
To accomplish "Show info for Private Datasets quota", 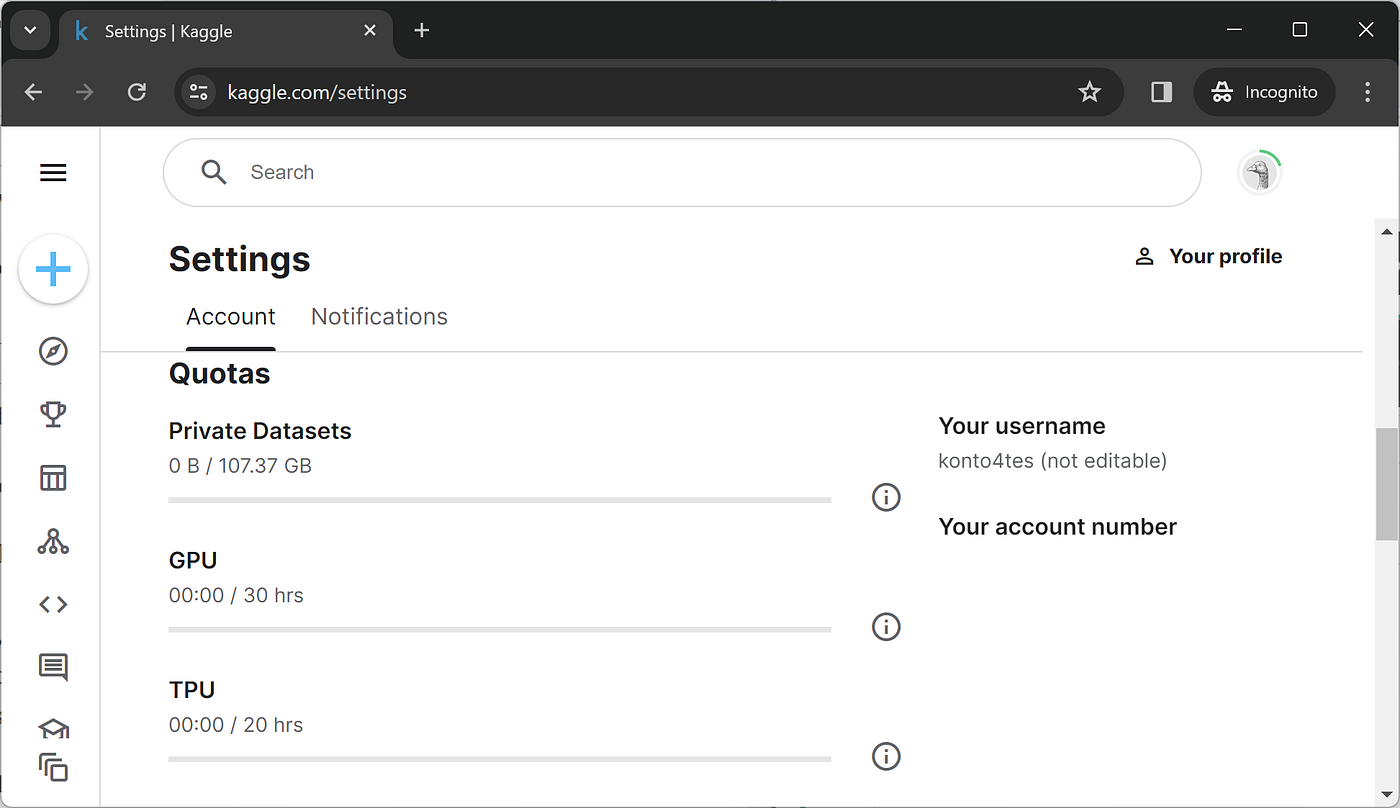I will coord(886,497).
